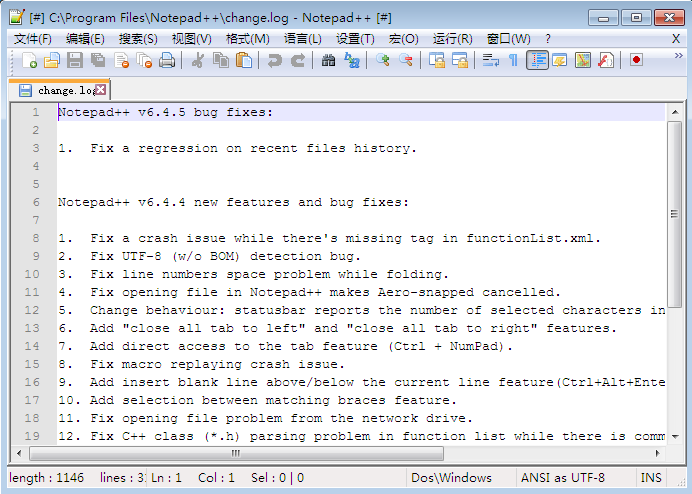
Task: Toggle Word wrap toolbar icon
Action: (x=491, y=60)
